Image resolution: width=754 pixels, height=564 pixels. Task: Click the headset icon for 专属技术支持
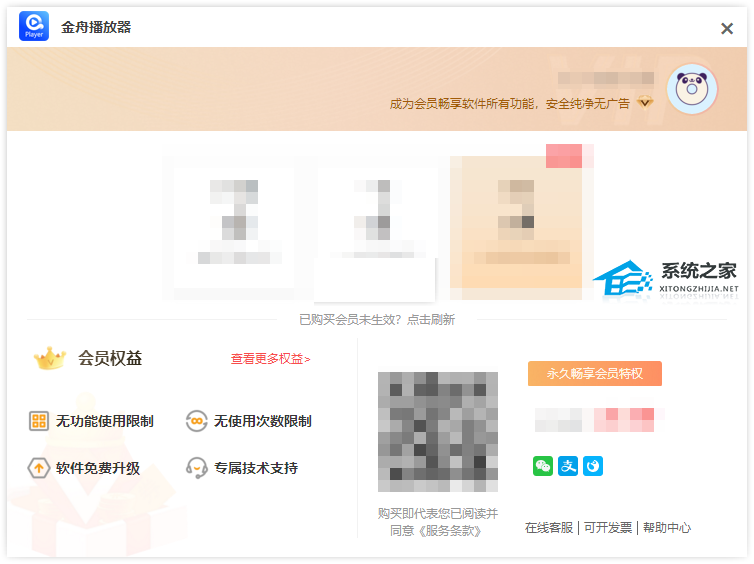[x=197, y=468]
